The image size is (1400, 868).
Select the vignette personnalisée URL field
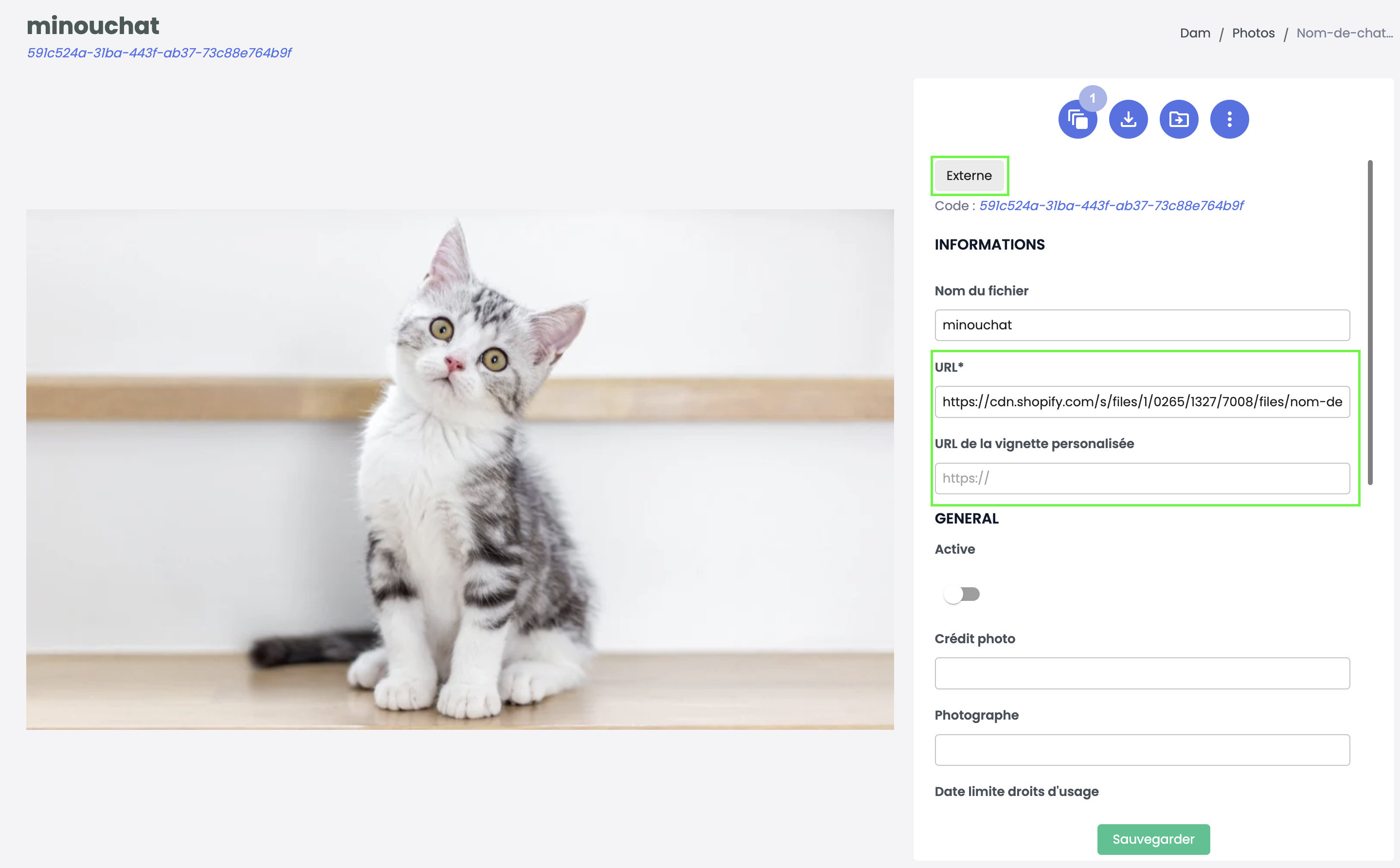(x=1142, y=478)
